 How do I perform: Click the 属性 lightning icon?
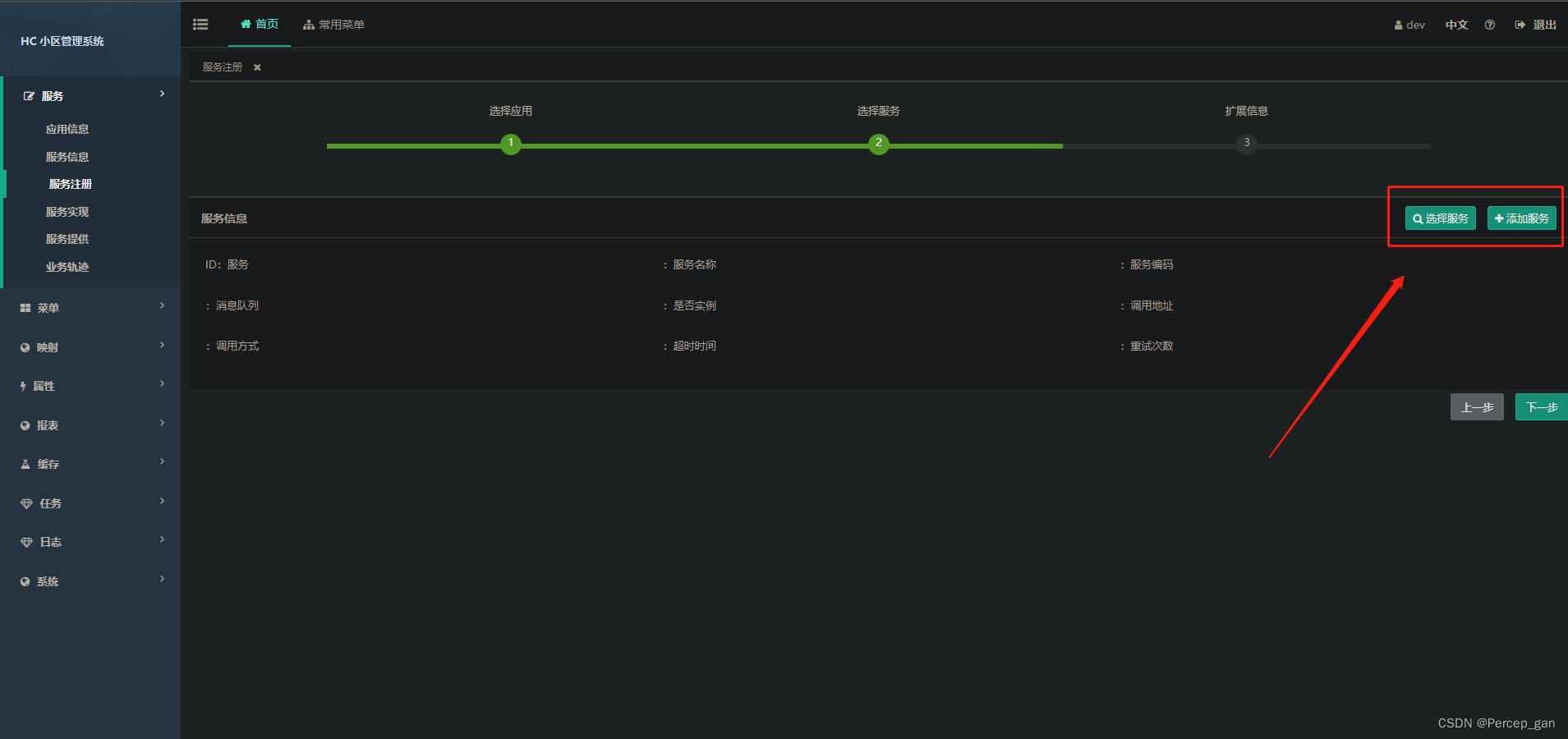tap(23, 386)
